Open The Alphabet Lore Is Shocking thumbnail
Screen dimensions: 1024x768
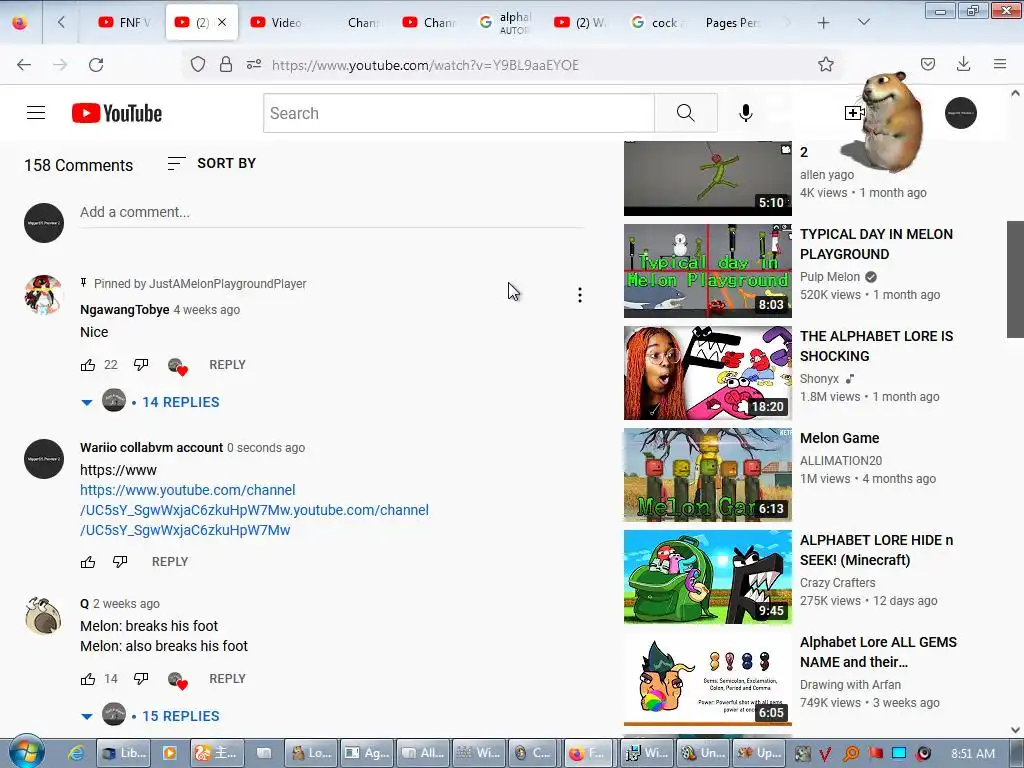(707, 372)
